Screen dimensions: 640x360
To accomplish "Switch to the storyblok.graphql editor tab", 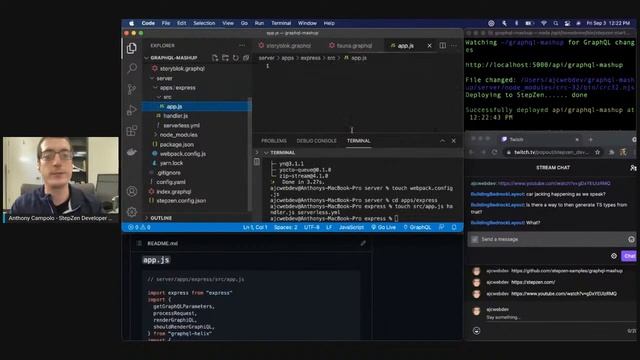I will (x=285, y=46).
